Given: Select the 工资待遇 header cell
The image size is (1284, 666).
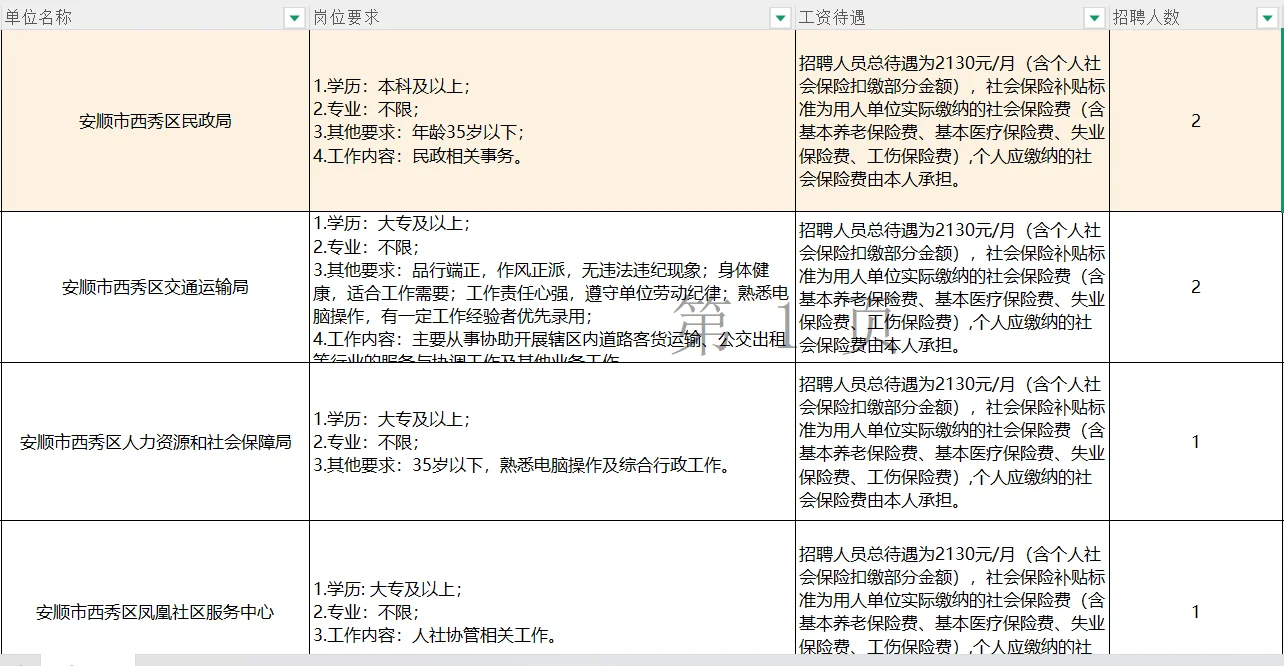Looking at the screenshot, I should pyautogui.click(x=952, y=17).
